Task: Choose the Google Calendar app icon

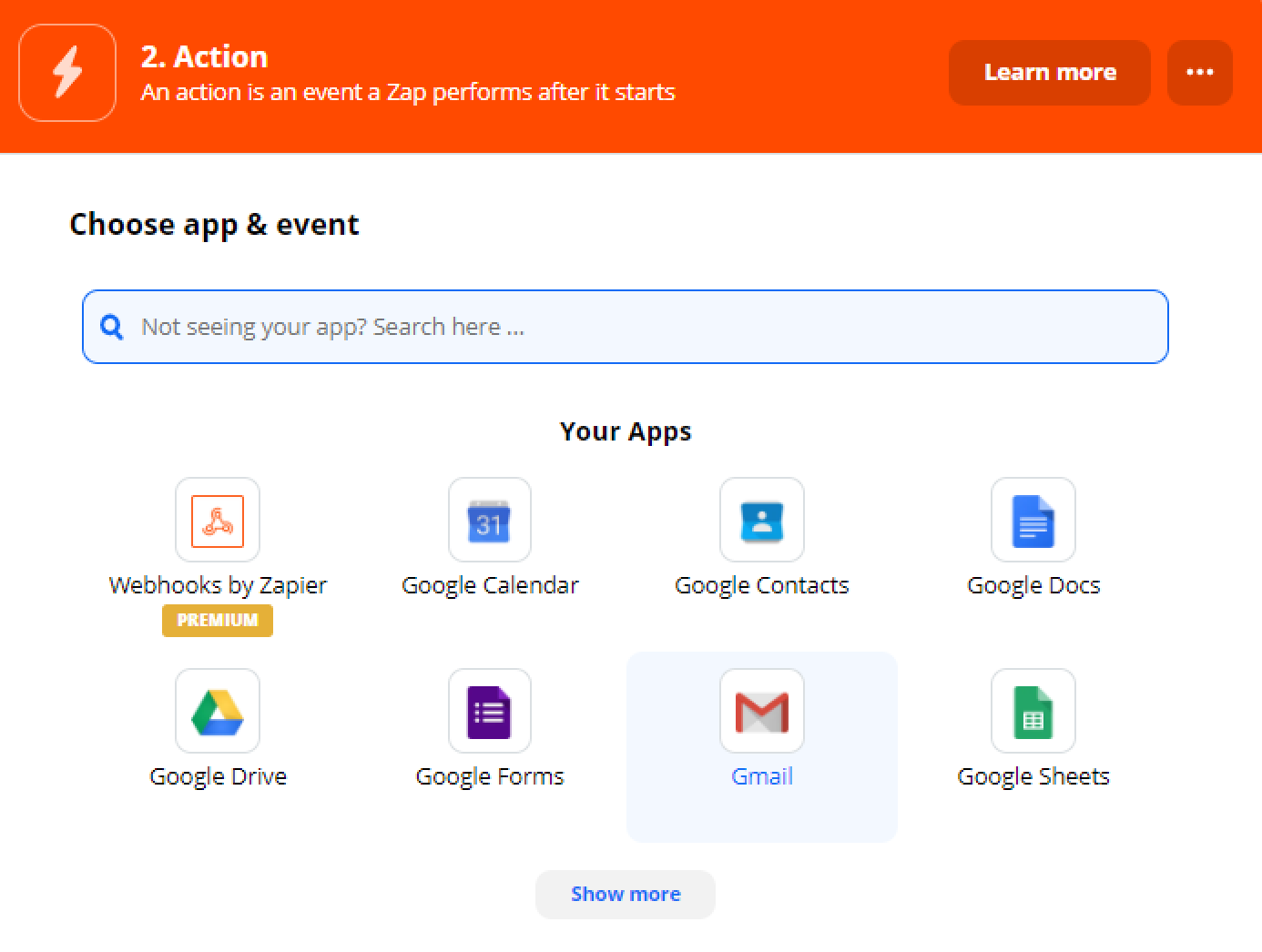Action: tap(490, 520)
